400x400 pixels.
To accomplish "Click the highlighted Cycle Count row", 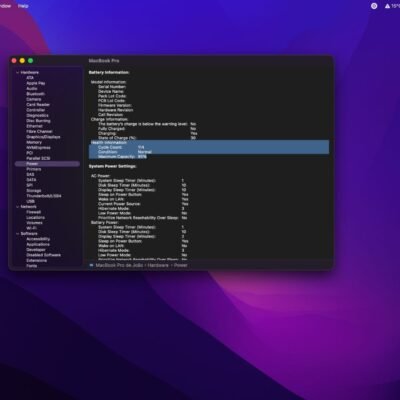I will (209, 147).
